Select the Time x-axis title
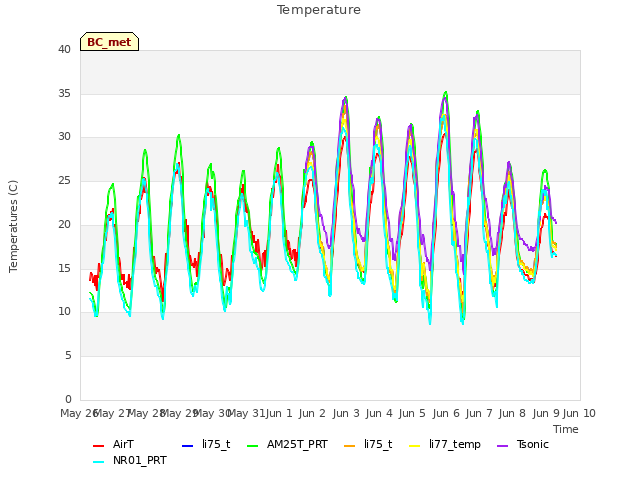The height and width of the screenshot is (480, 640). point(566,429)
